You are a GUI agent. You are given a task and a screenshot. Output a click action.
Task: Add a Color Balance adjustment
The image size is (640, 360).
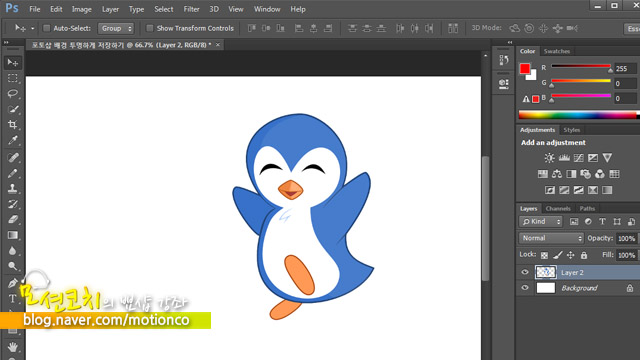tap(557, 174)
